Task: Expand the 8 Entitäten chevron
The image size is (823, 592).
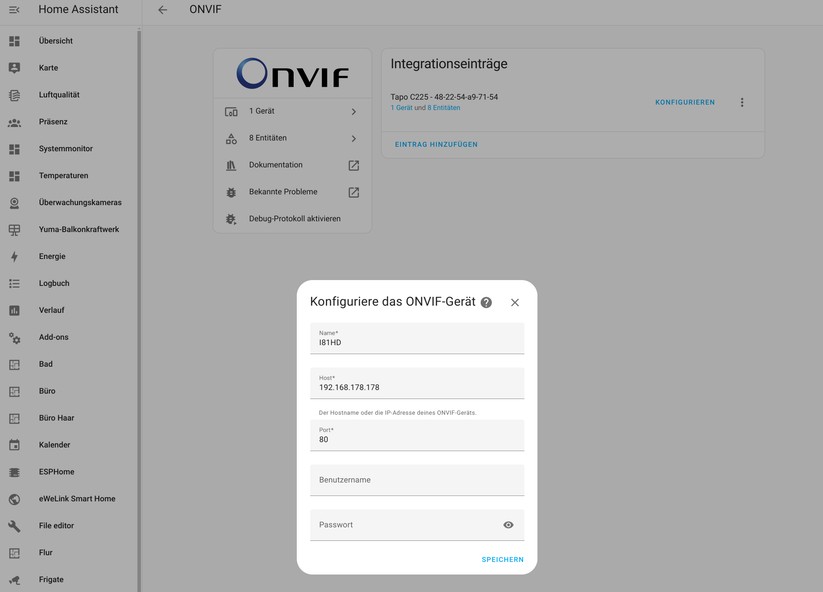Action: pos(354,139)
